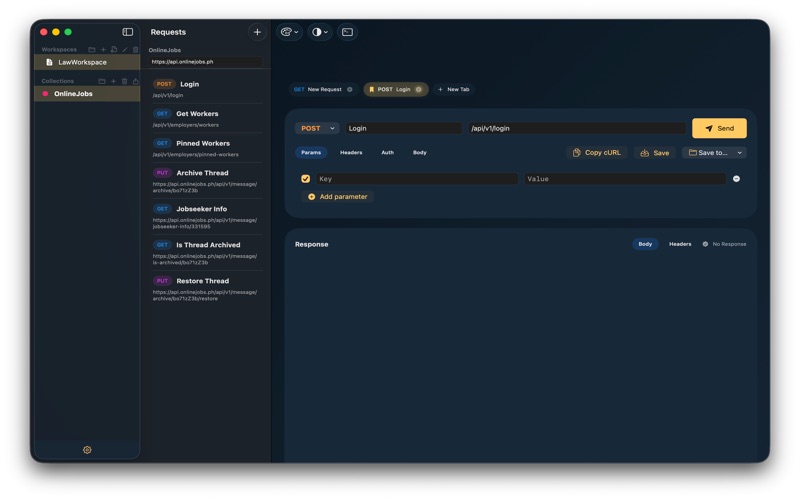The width and height of the screenshot is (800, 500).
Task: Click the bookmark icon on Login tab
Action: [x=371, y=89]
